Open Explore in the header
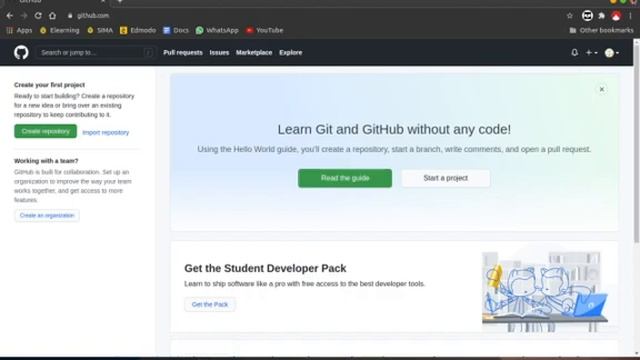 [291, 53]
